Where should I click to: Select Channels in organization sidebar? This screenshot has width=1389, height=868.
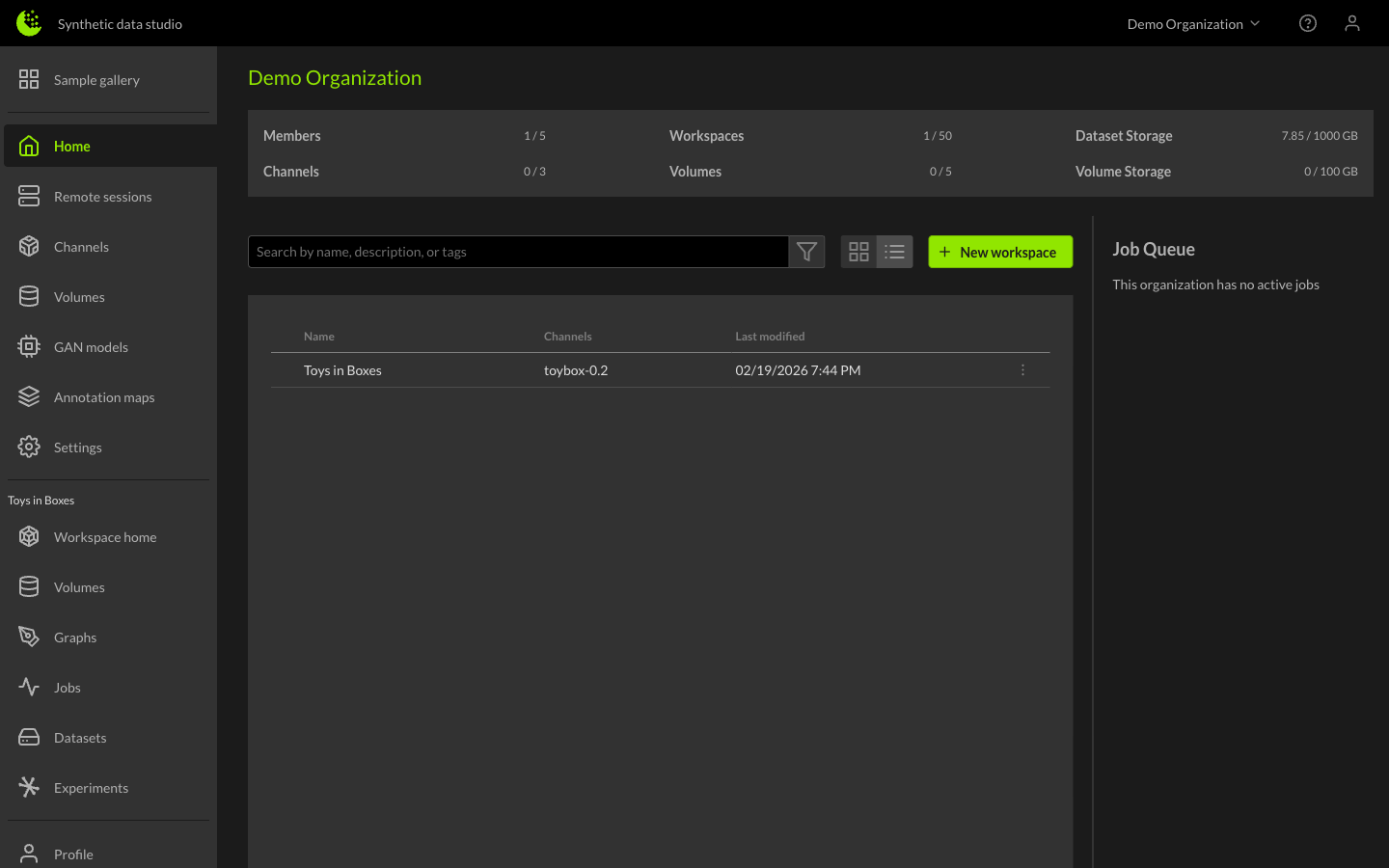81,247
